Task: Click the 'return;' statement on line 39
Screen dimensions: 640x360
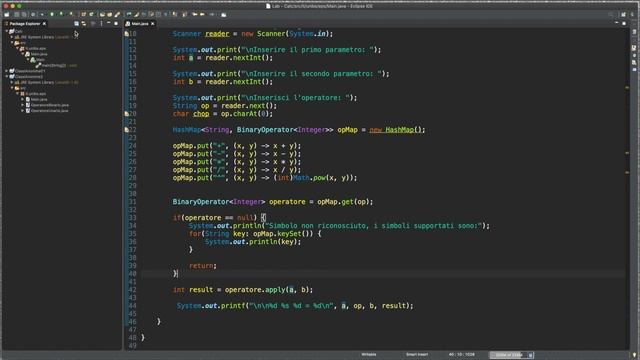Action: point(203,266)
